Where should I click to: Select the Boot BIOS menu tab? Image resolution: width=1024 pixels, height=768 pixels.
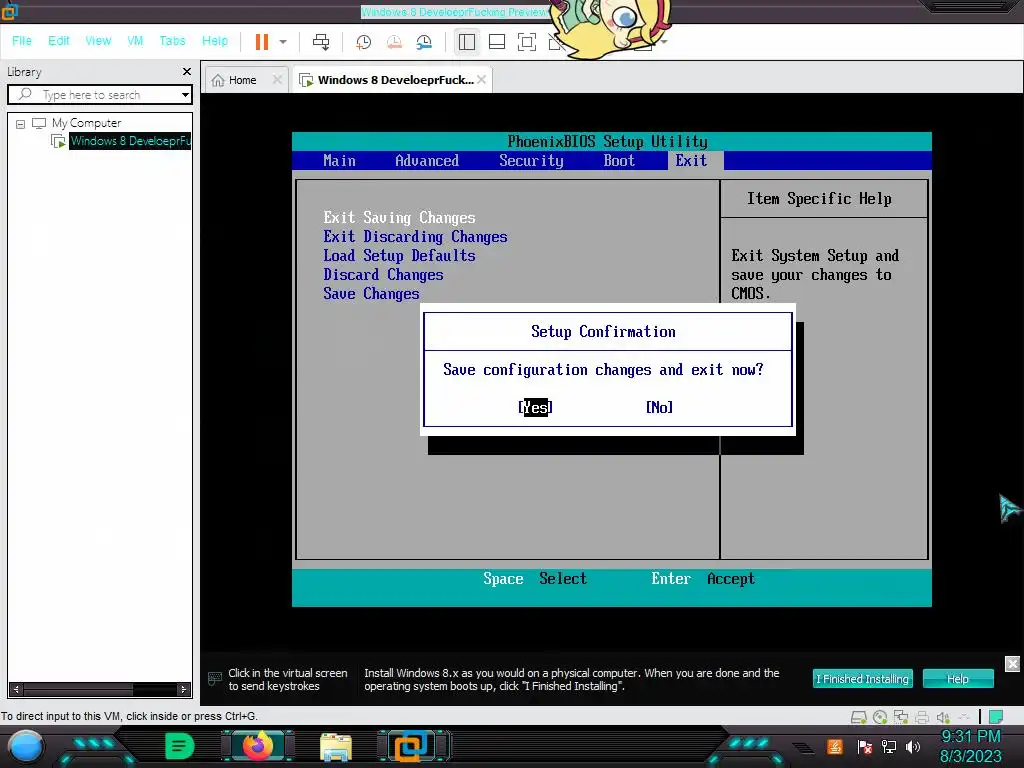click(619, 161)
